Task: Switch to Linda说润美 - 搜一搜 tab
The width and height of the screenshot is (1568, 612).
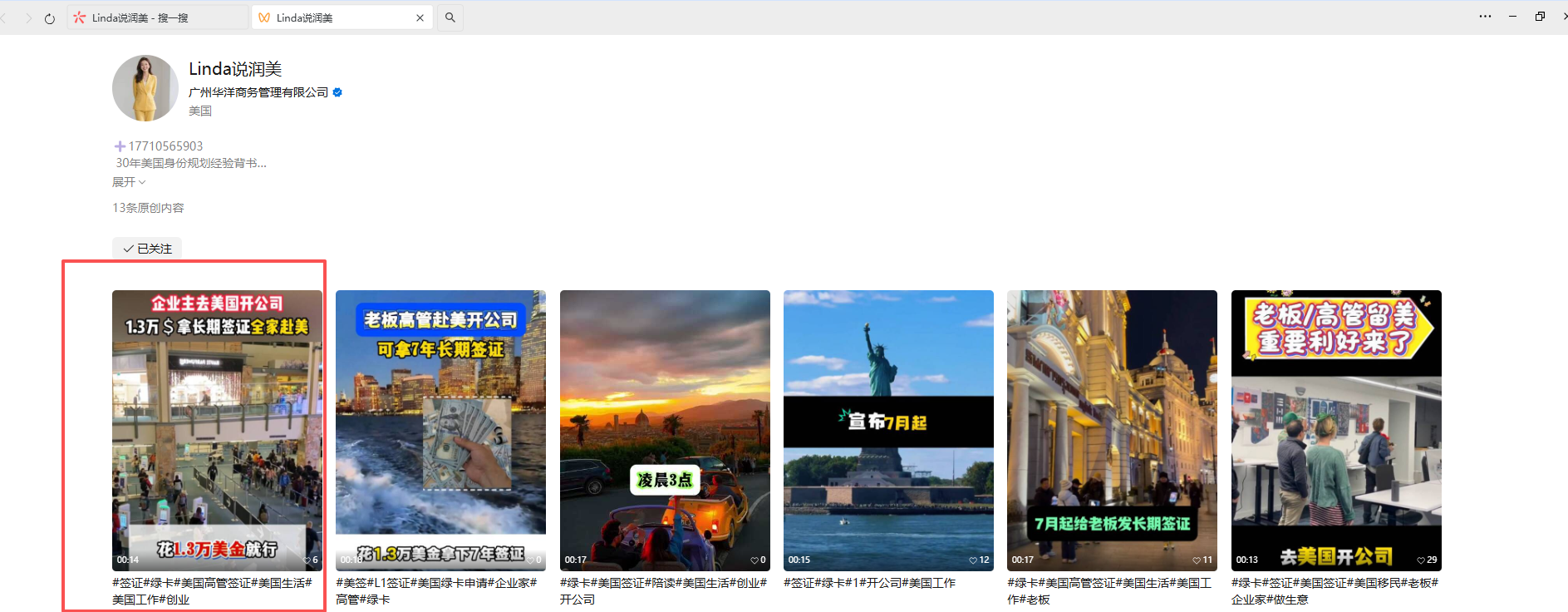Action: (x=157, y=17)
